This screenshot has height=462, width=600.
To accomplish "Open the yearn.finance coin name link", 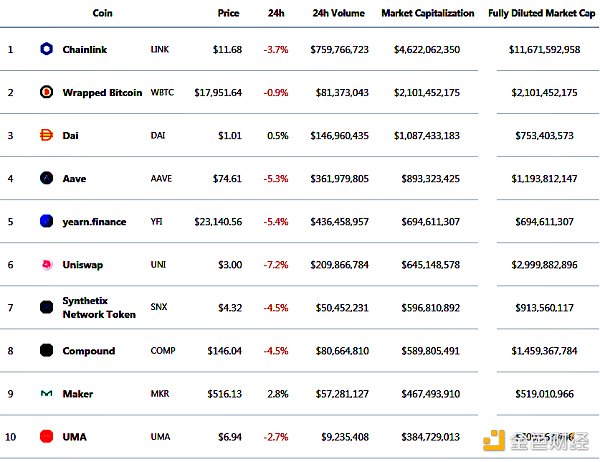I will pyautogui.click(x=94, y=221).
